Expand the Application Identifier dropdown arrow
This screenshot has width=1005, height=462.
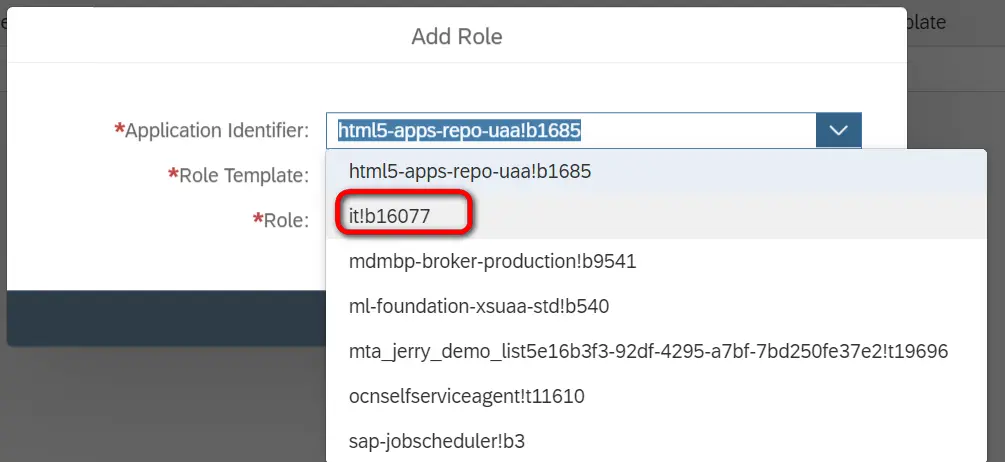[839, 130]
